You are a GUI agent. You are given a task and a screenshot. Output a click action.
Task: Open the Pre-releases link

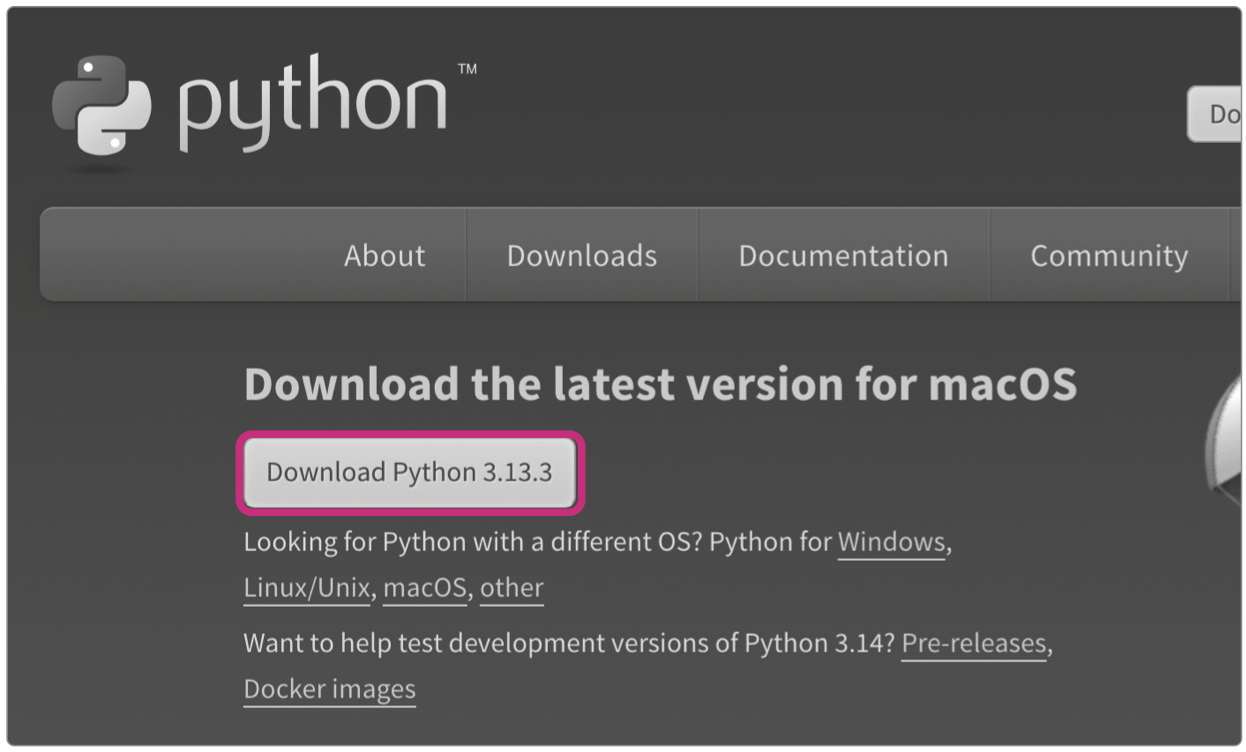pos(973,643)
